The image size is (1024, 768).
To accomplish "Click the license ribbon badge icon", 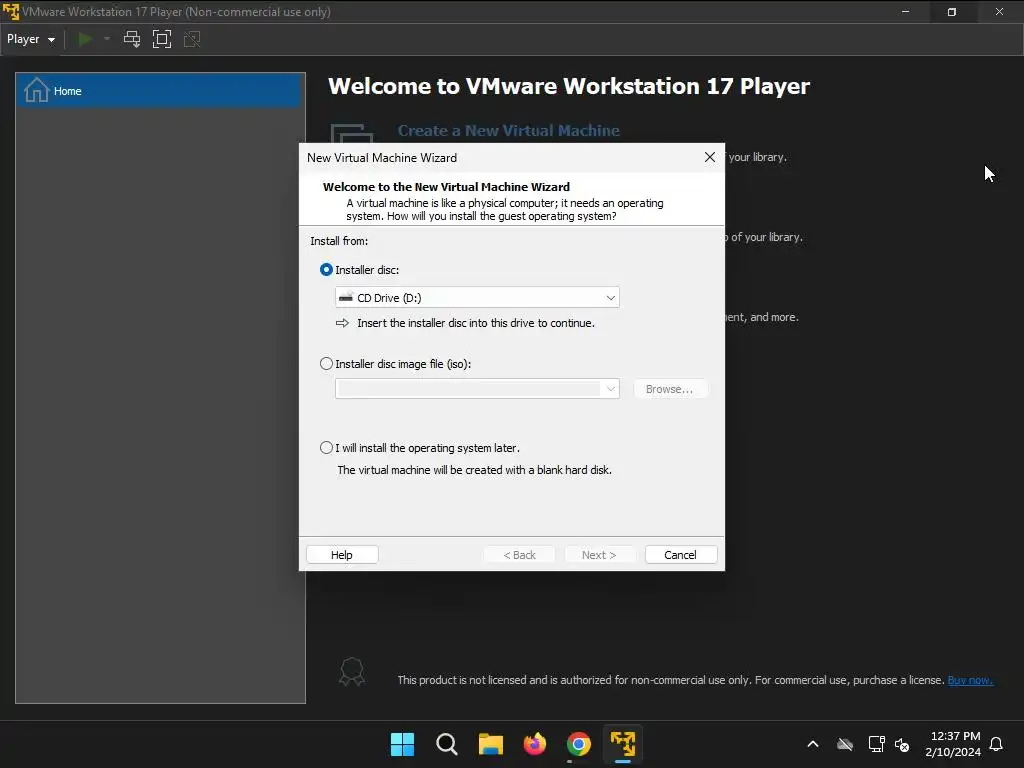I will (351, 671).
